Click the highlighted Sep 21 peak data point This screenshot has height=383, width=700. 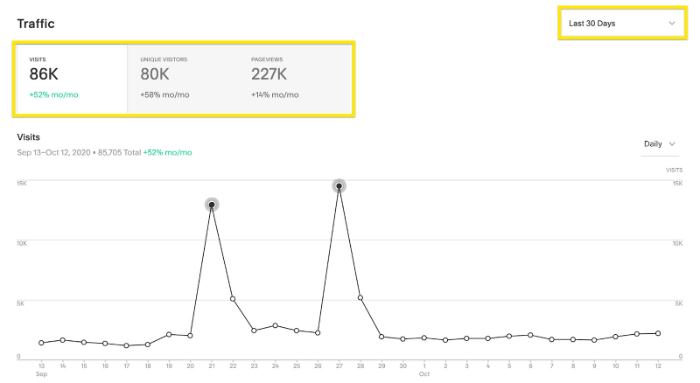(212, 205)
